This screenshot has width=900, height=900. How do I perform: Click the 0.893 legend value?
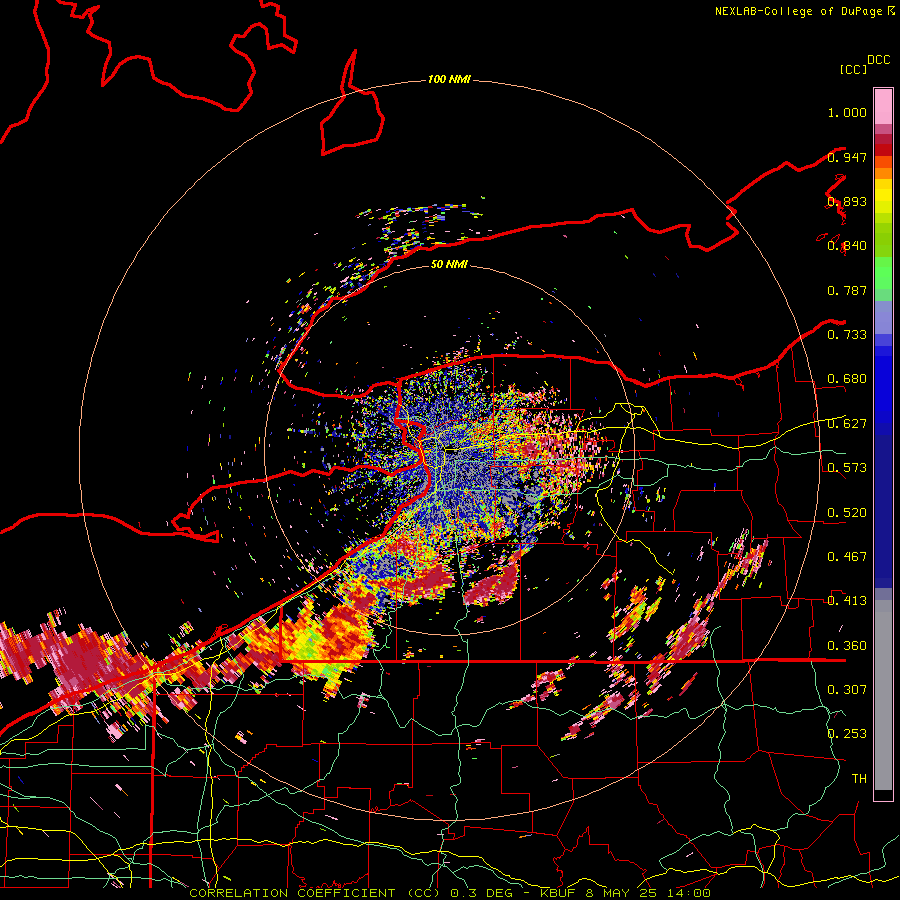tap(847, 201)
